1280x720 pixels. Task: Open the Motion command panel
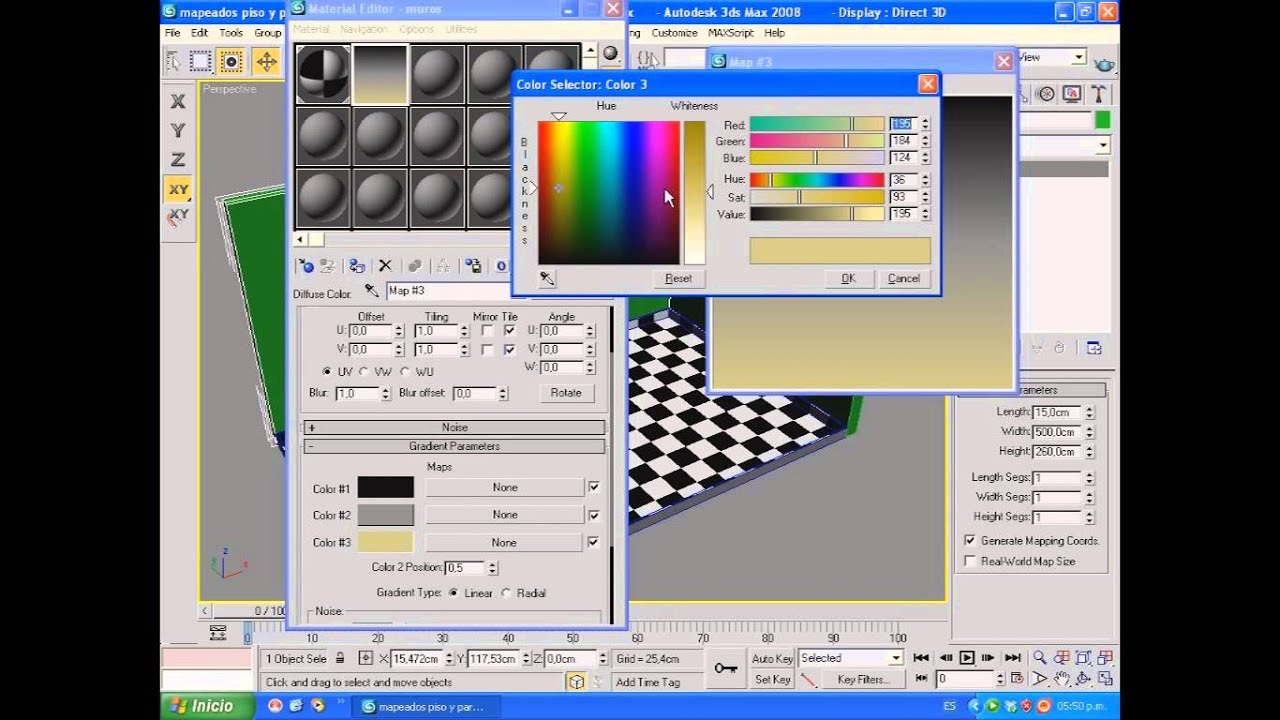pos(1046,94)
